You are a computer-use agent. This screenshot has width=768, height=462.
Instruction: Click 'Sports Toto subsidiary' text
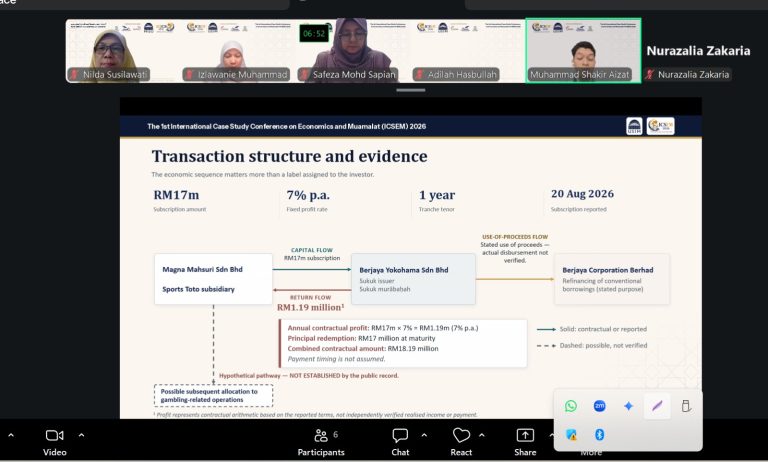point(198,290)
